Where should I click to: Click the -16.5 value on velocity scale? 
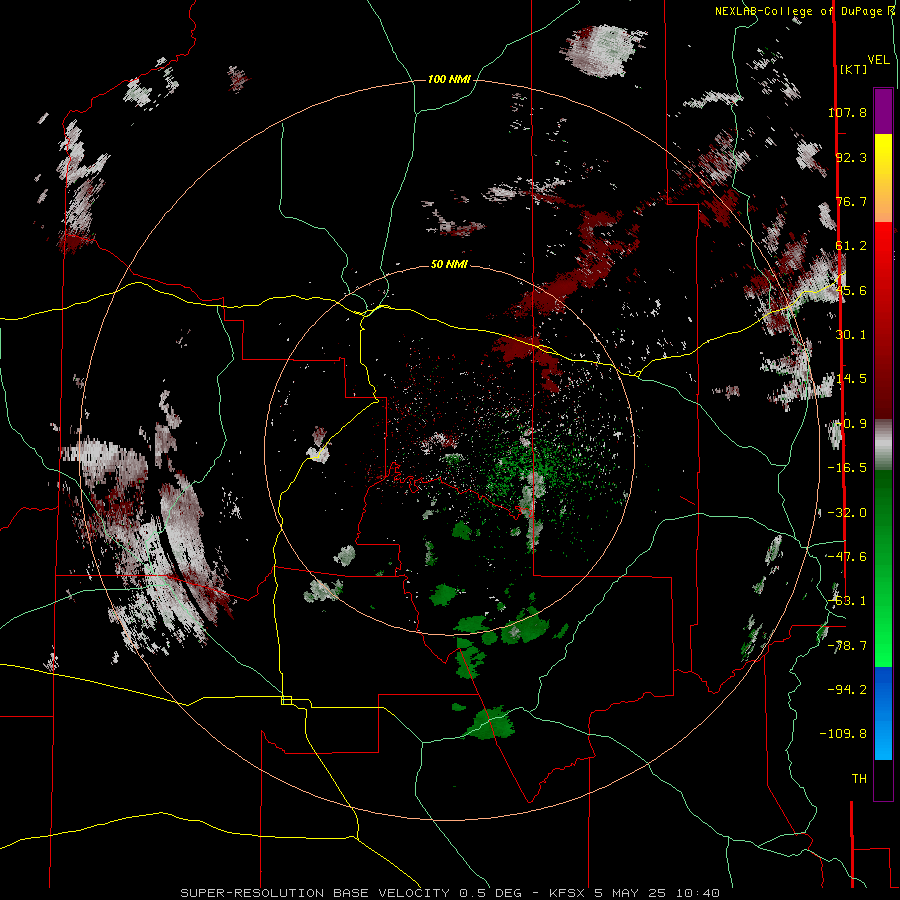[x=847, y=468]
